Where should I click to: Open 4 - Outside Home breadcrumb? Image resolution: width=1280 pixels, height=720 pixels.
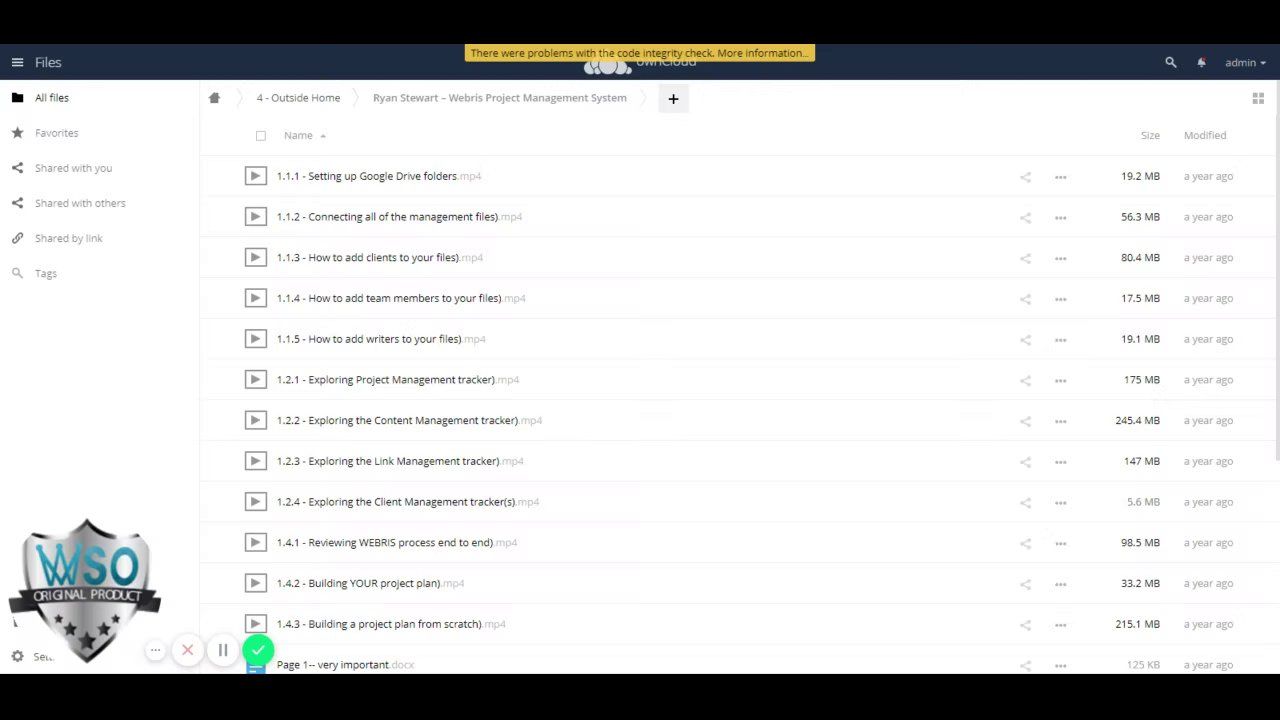(298, 98)
